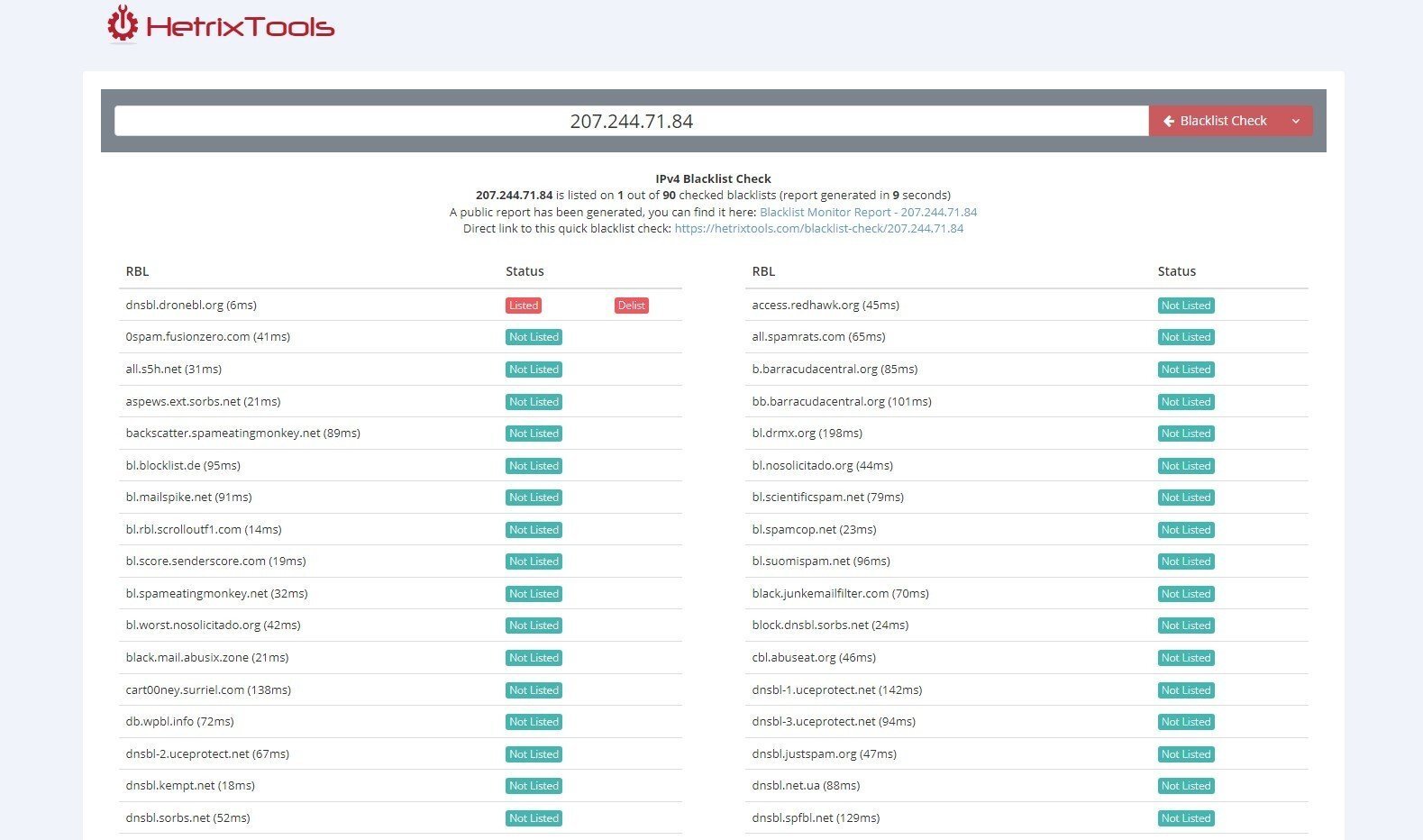This screenshot has width=1423, height=840.
Task: Click backscatter.spameatingmonkey.net (89ms) entry
Action: [243, 433]
